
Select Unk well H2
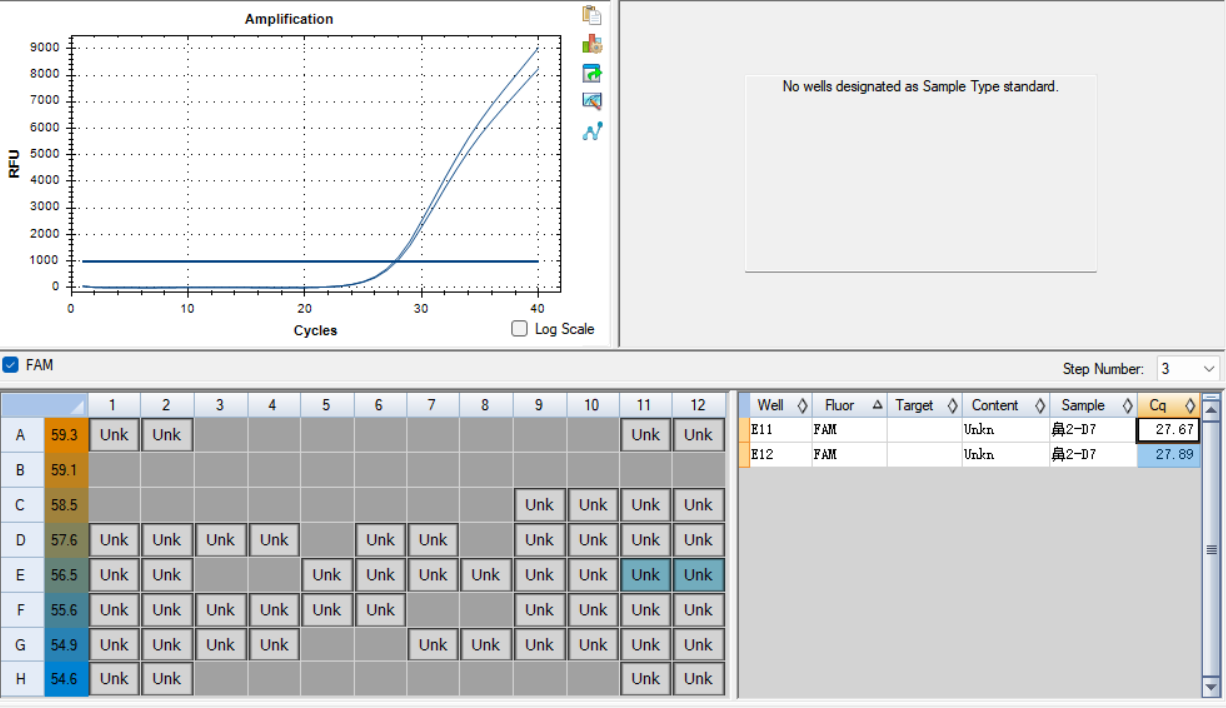(167, 679)
